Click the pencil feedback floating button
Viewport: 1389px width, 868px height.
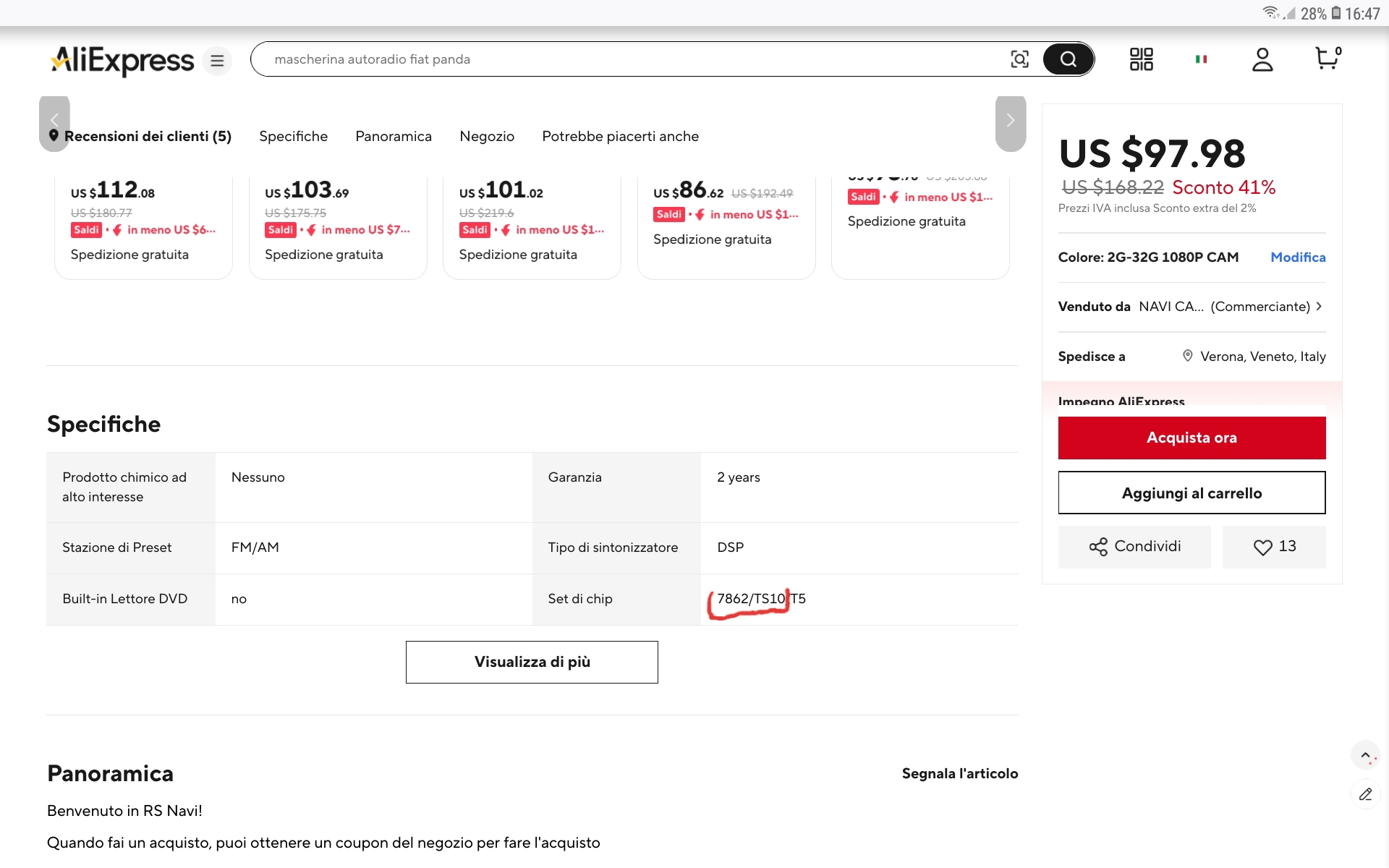point(1366,794)
